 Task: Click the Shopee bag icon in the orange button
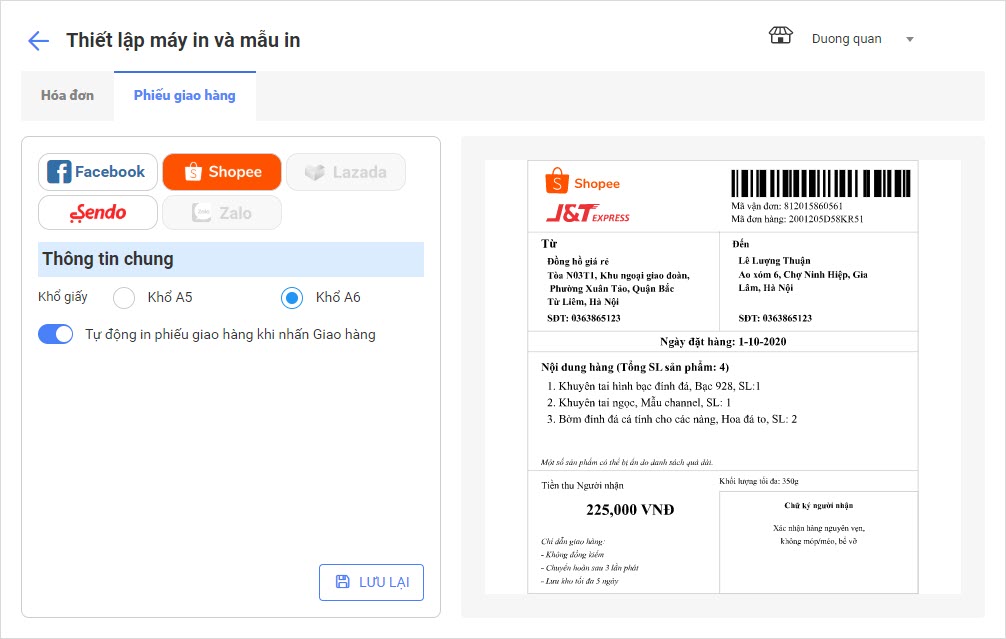click(x=191, y=172)
